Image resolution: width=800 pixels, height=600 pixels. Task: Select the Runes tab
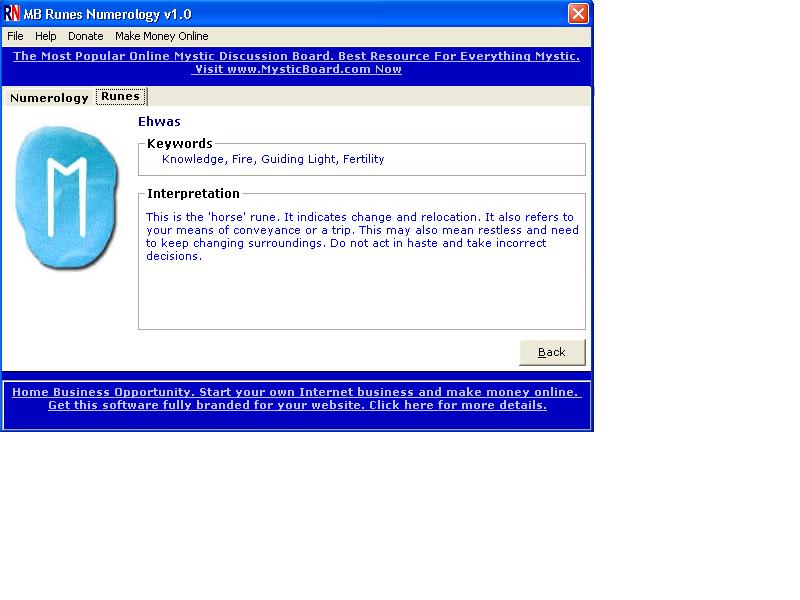121,97
